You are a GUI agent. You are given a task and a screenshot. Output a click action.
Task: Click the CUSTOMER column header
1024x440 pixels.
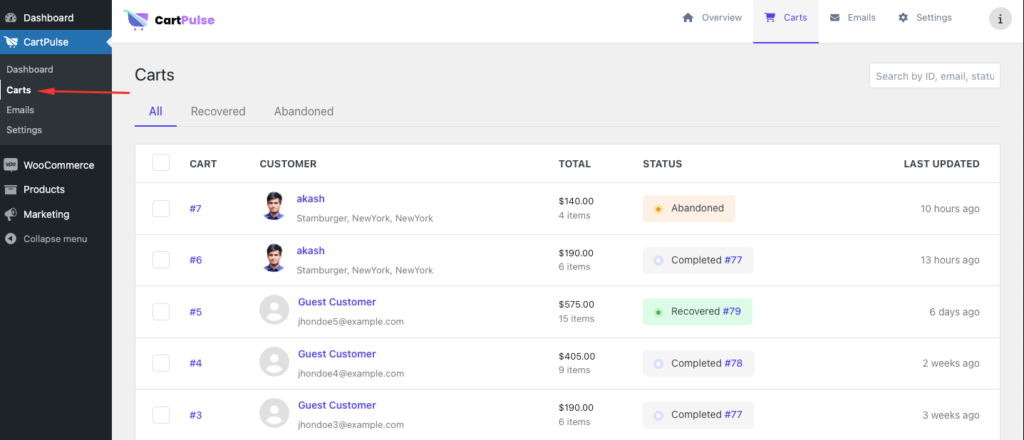click(288, 164)
